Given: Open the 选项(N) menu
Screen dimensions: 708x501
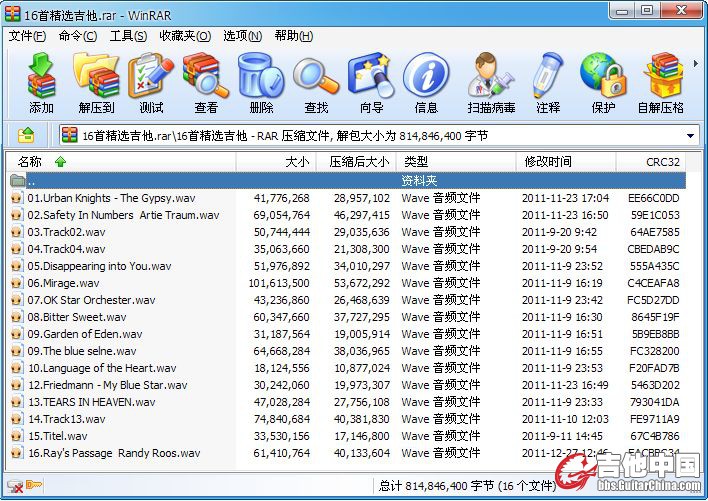Looking at the screenshot, I should [x=242, y=36].
